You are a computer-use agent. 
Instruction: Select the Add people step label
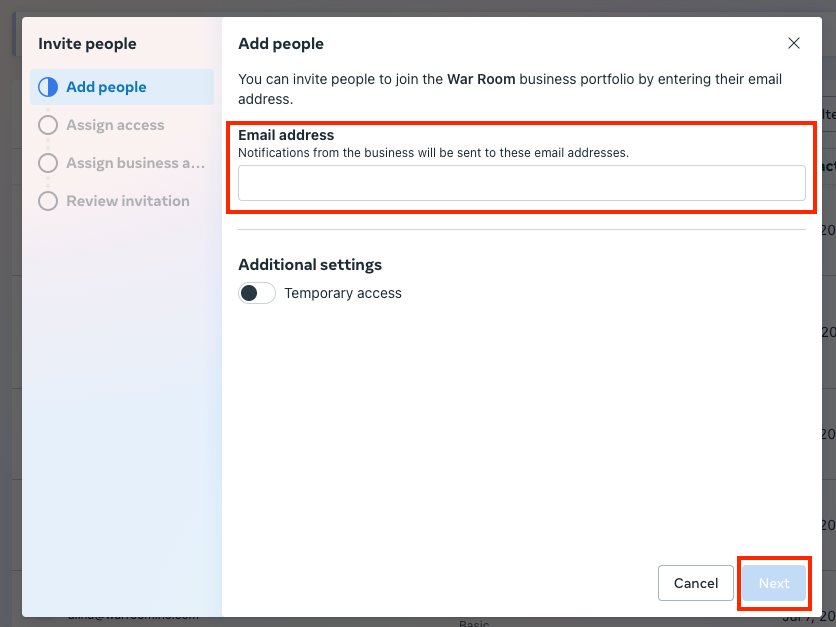point(106,87)
